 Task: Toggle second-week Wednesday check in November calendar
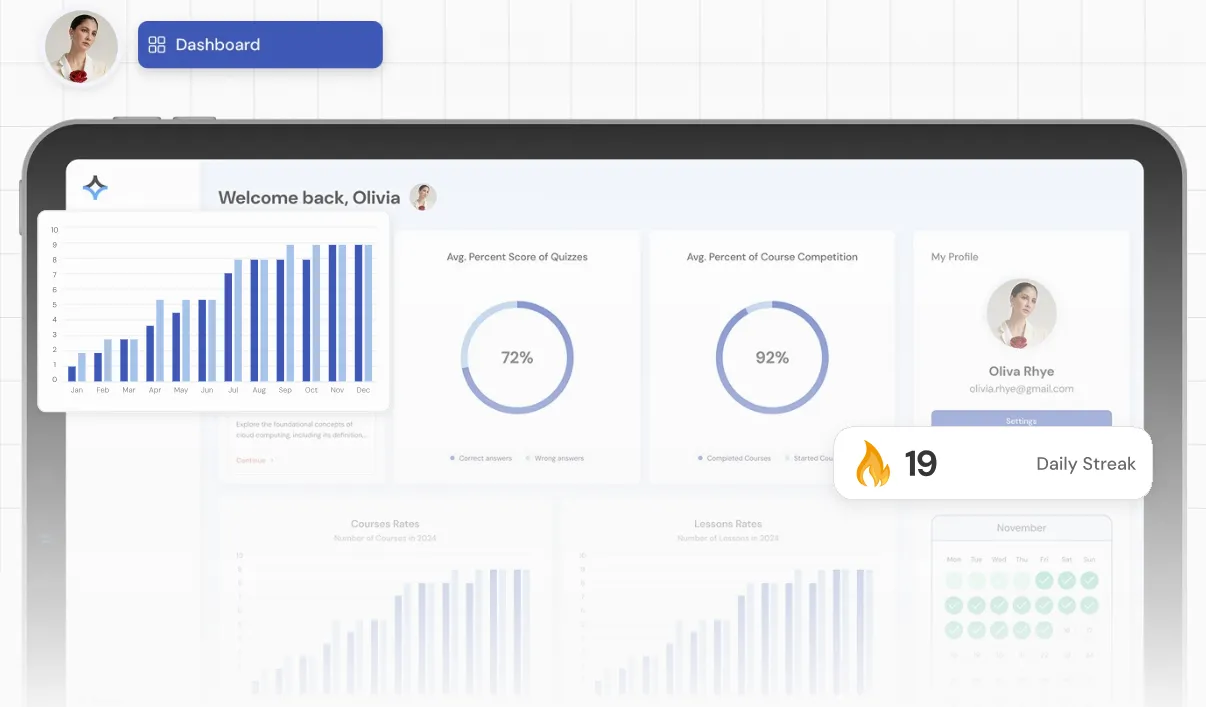click(x=999, y=605)
